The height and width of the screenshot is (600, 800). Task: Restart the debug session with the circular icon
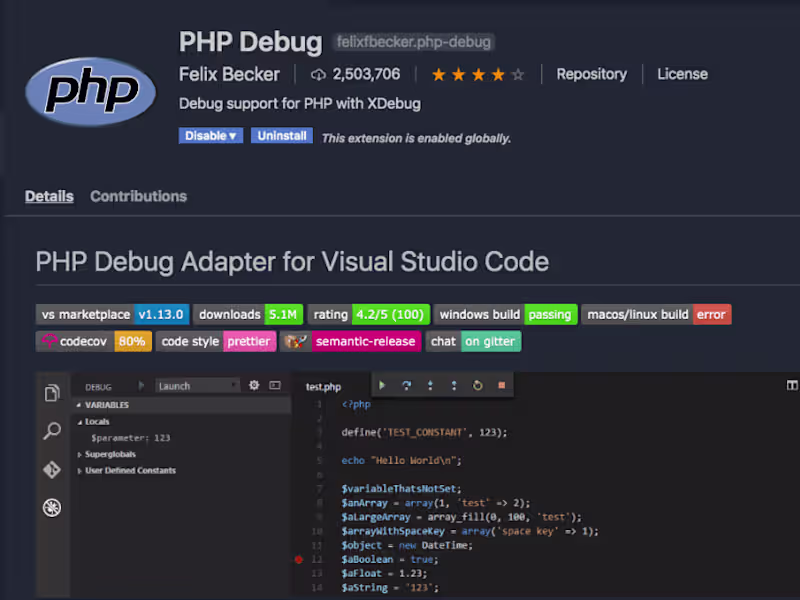(x=478, y=385)
